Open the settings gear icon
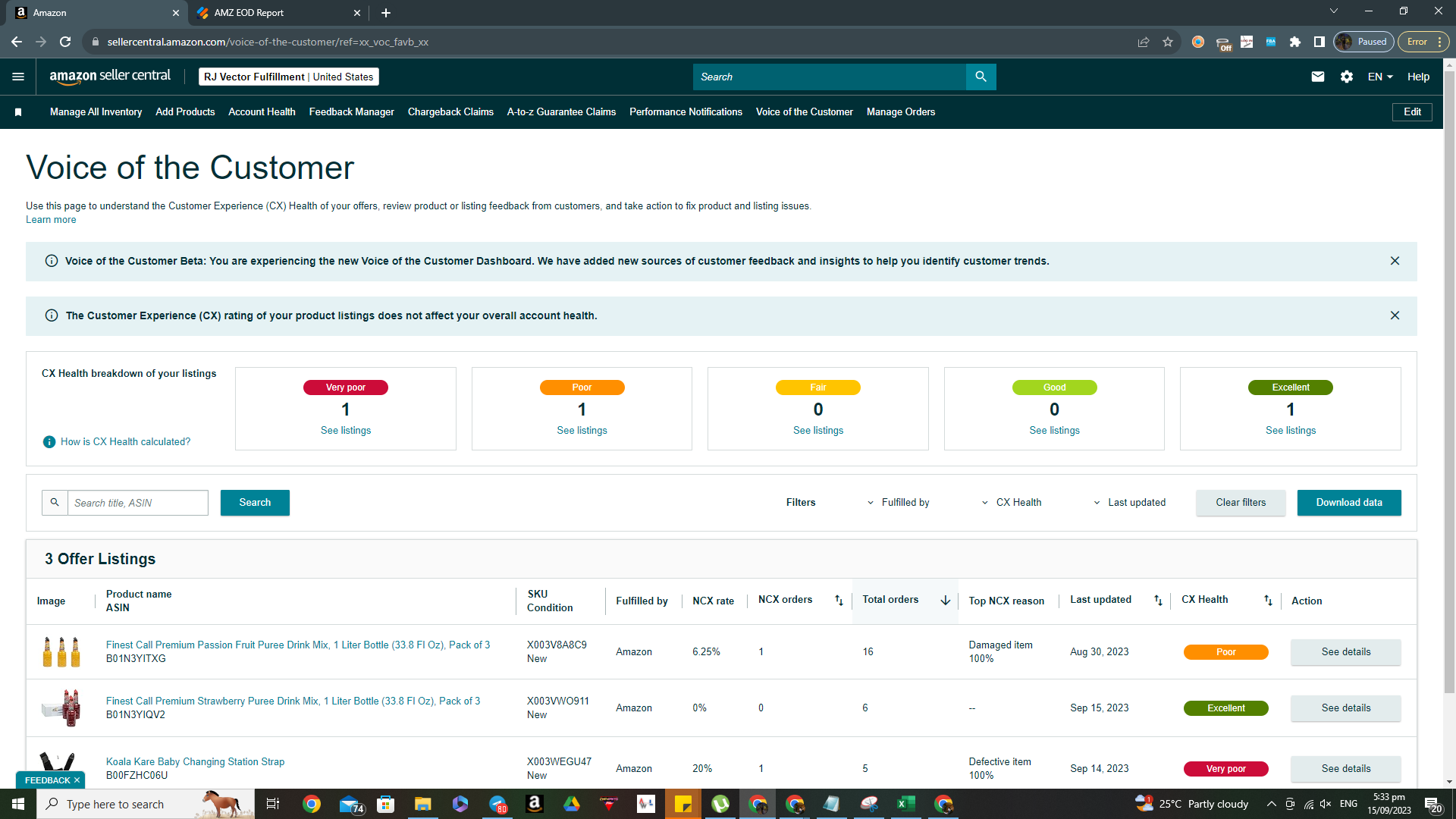The image size is (1456, 819). (1347, 77)
